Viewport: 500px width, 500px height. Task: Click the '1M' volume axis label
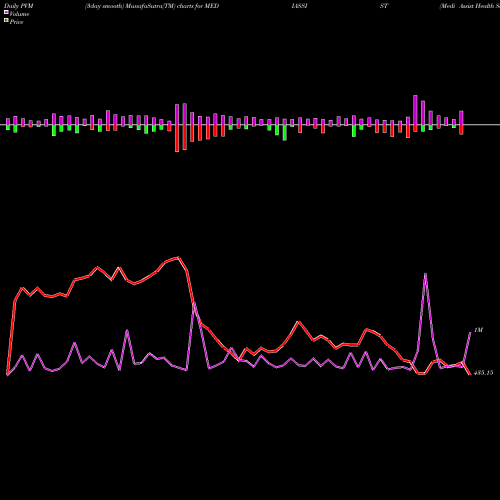tap(478, 330)
